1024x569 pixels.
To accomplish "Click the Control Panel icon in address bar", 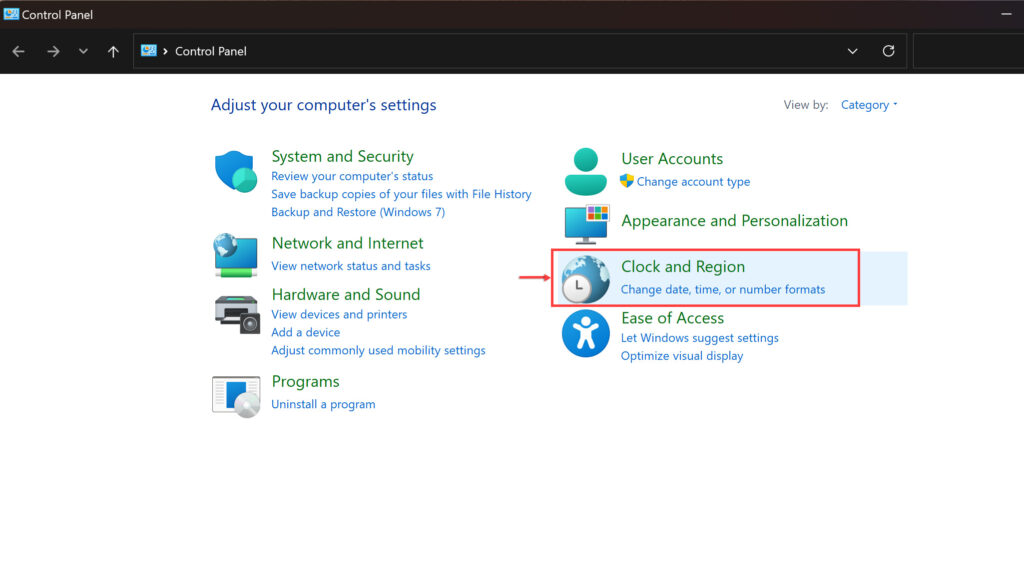I will pyautogui.click(x=149, y=51).
